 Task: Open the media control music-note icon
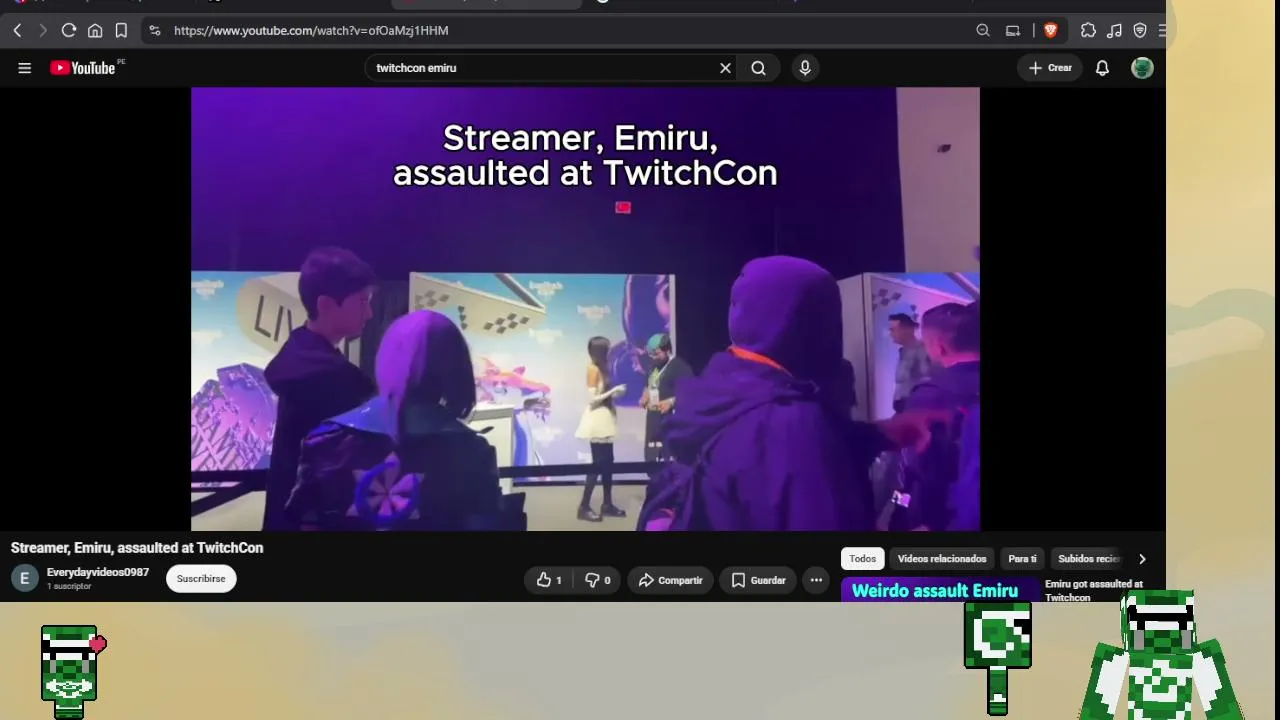pyautogui.click(x=1114, y=31)
